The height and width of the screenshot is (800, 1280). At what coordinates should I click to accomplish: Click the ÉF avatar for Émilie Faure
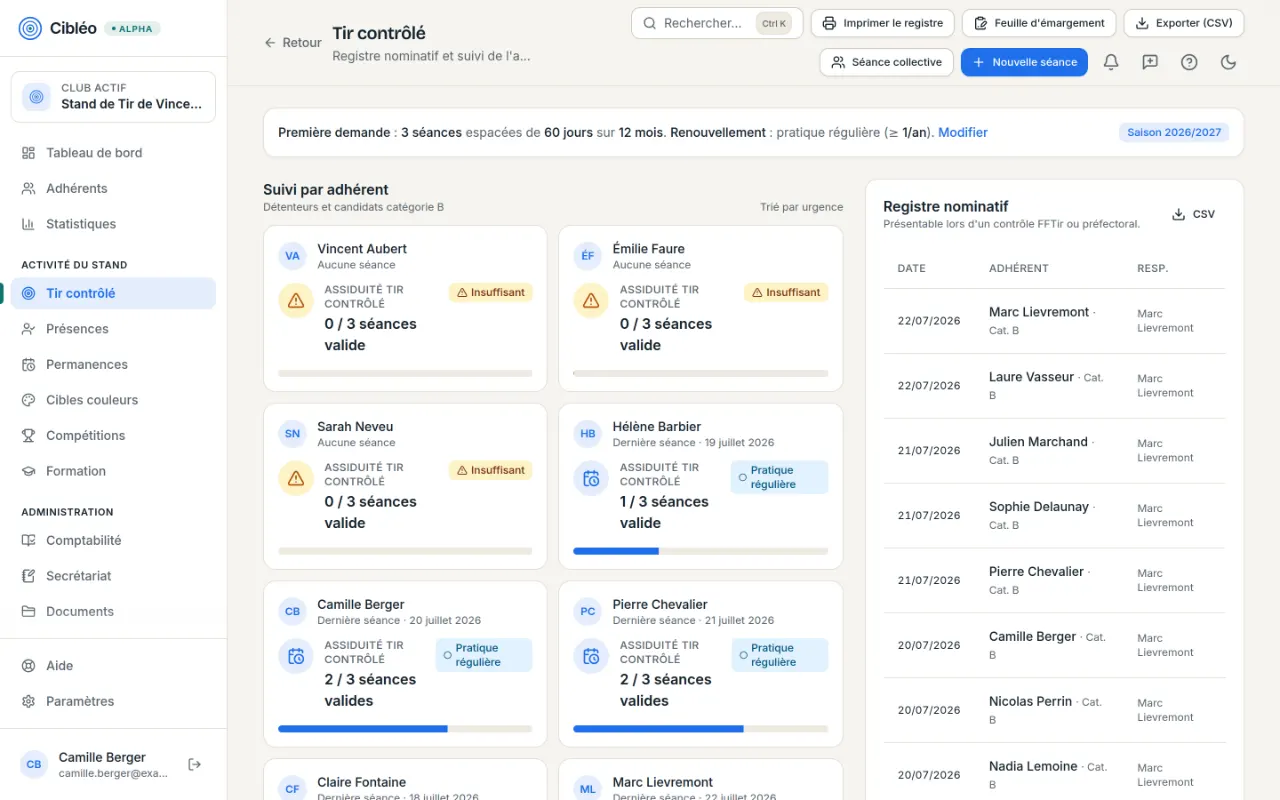click(588, 256)
